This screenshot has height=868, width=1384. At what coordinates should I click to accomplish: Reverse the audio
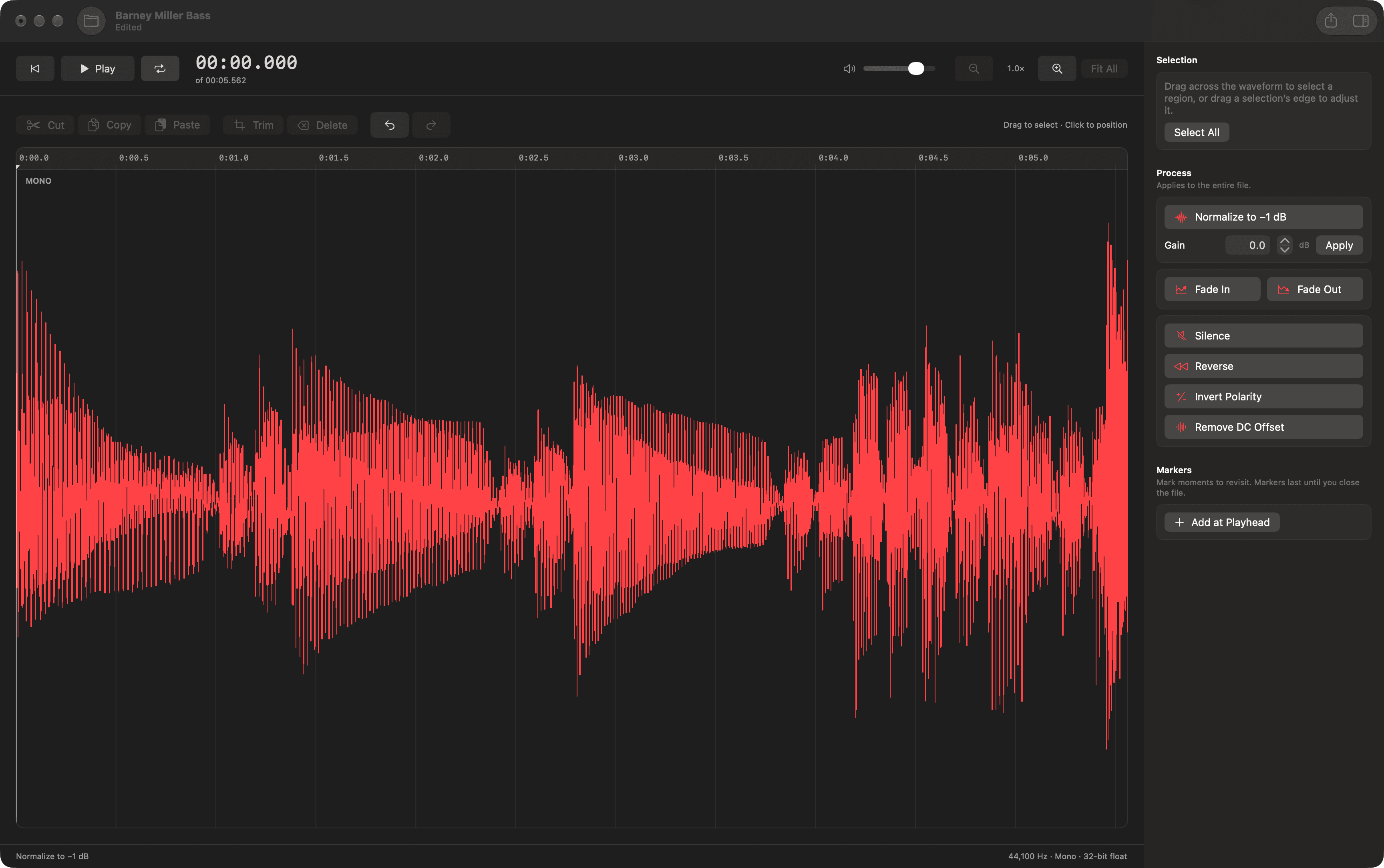tap(1263, 366)
